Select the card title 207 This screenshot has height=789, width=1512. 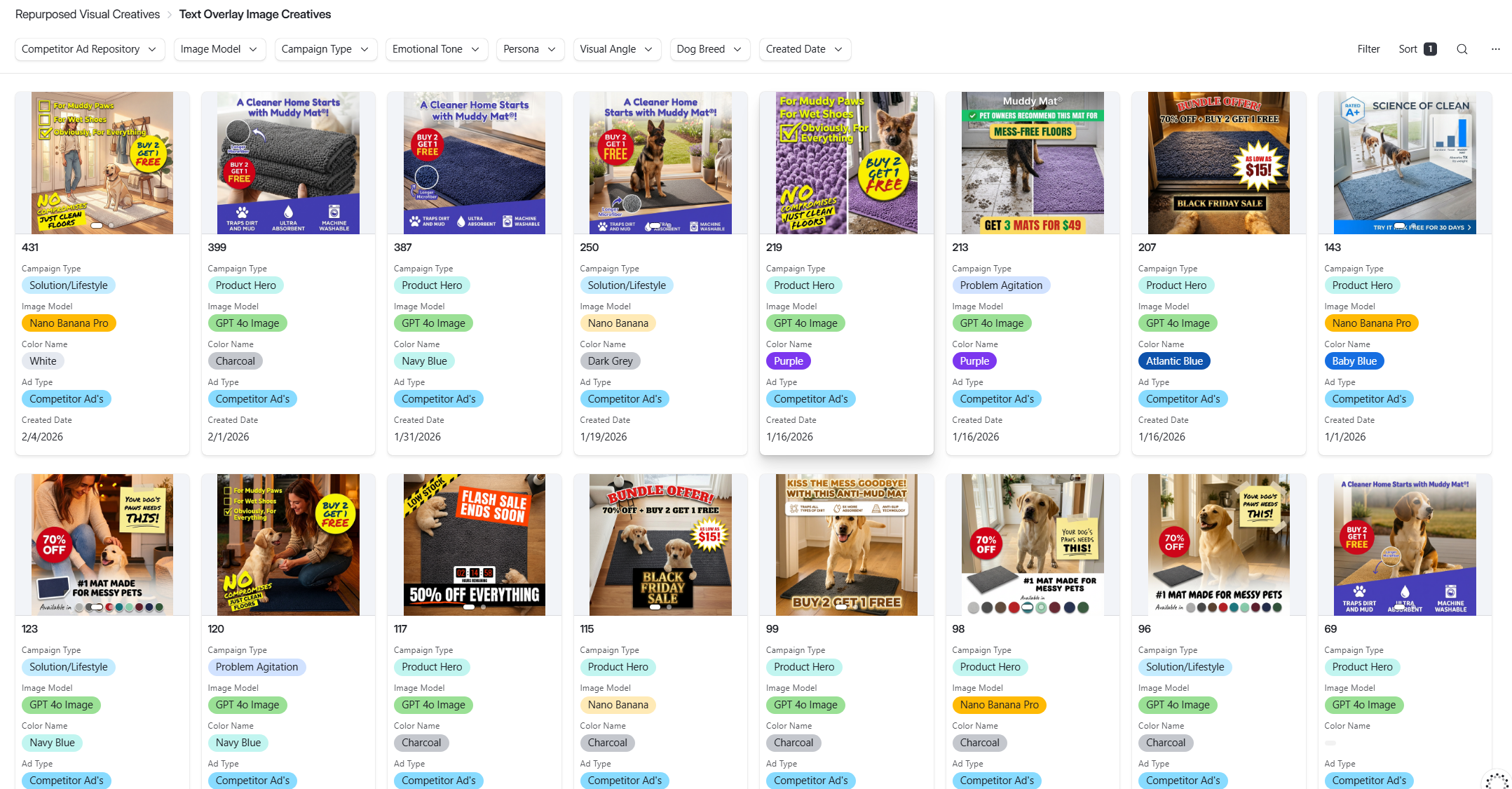pyautogui.click(x=1147, y=248)
